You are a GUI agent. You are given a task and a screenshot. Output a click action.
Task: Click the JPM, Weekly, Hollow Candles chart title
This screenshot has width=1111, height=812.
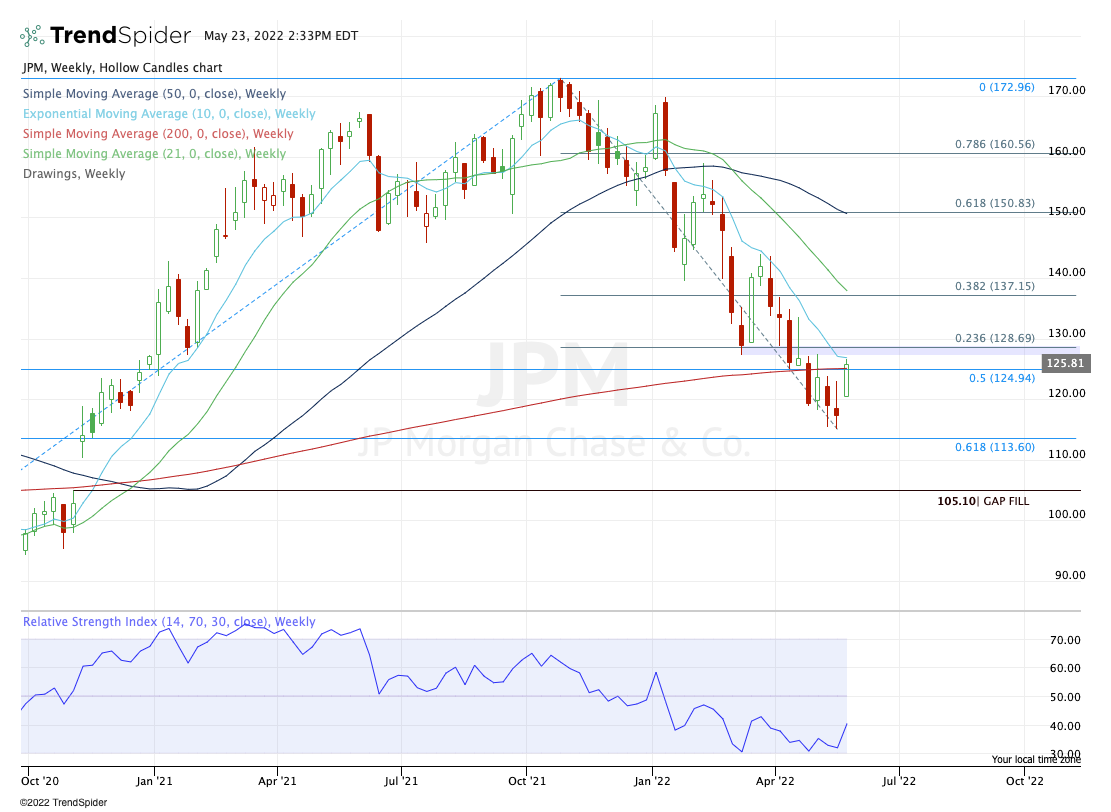coord(123,68)
